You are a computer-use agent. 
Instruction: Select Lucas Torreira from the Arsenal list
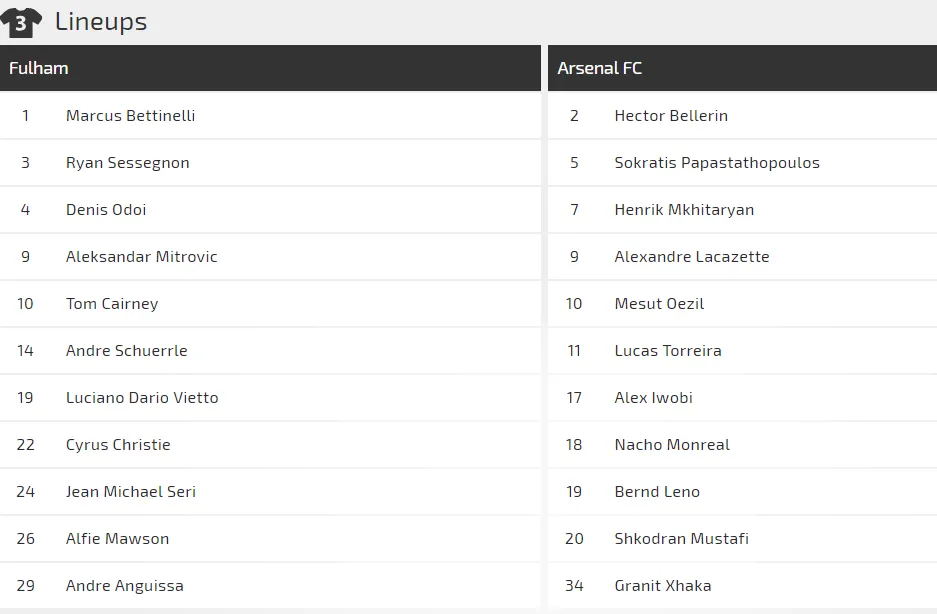tap(668, 351)
